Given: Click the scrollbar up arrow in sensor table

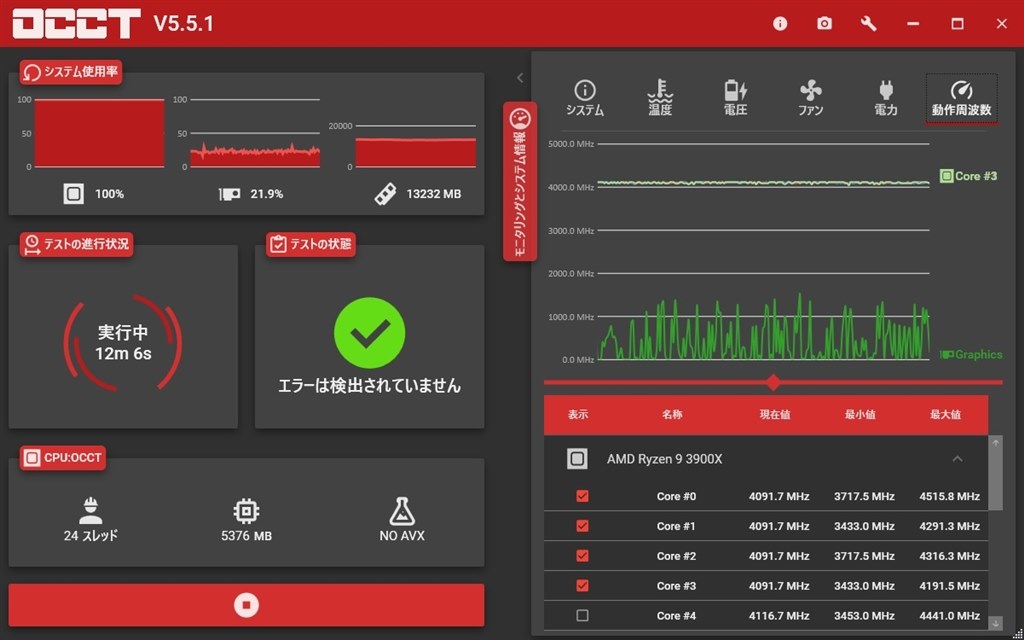Looking at the screenshot, I should coord(995,443).
